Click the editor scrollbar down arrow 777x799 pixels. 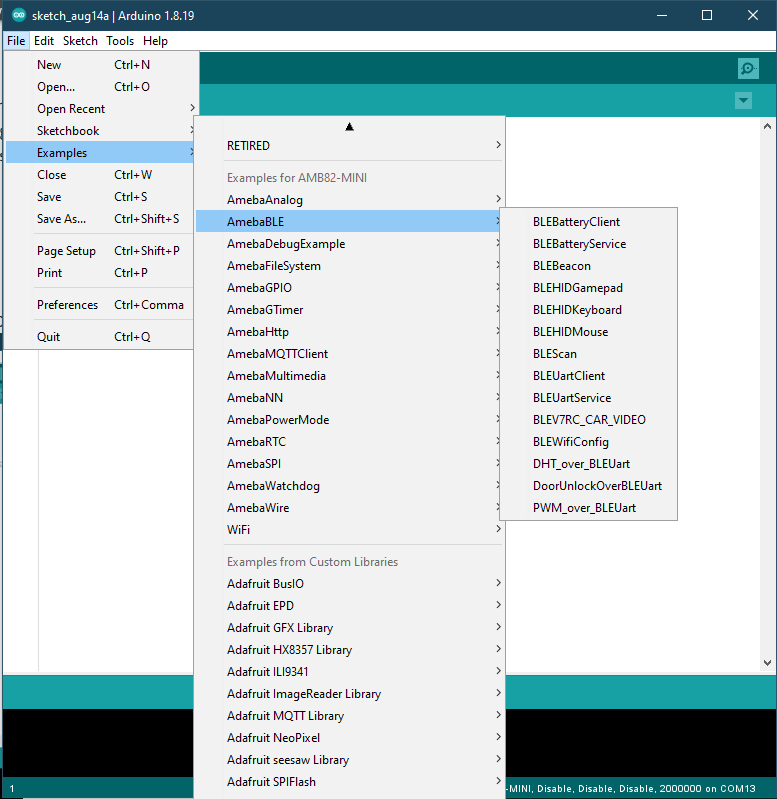coord(767,662)
